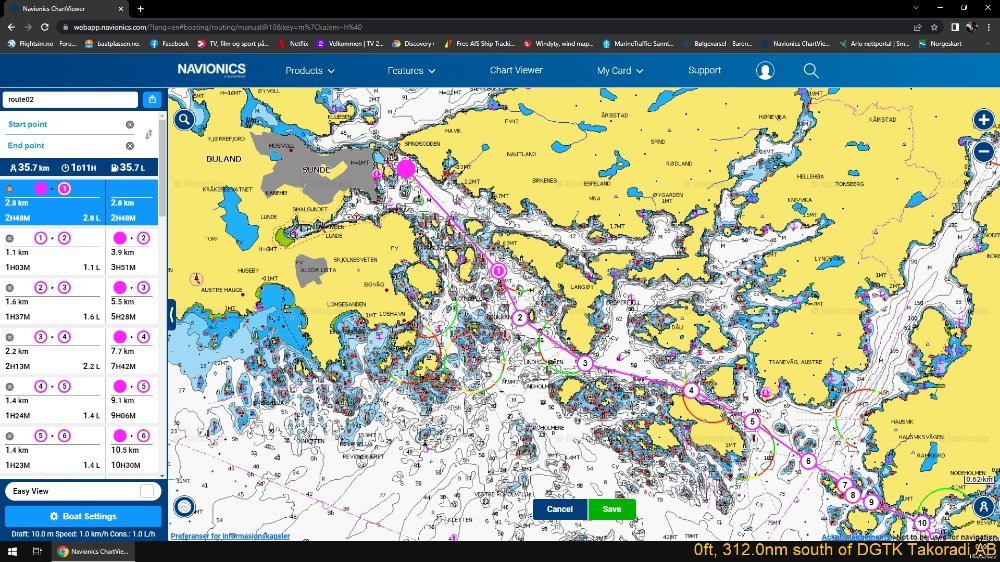Click the Start point input
This screenshot has height=562, width=1000.
[64, 124]
